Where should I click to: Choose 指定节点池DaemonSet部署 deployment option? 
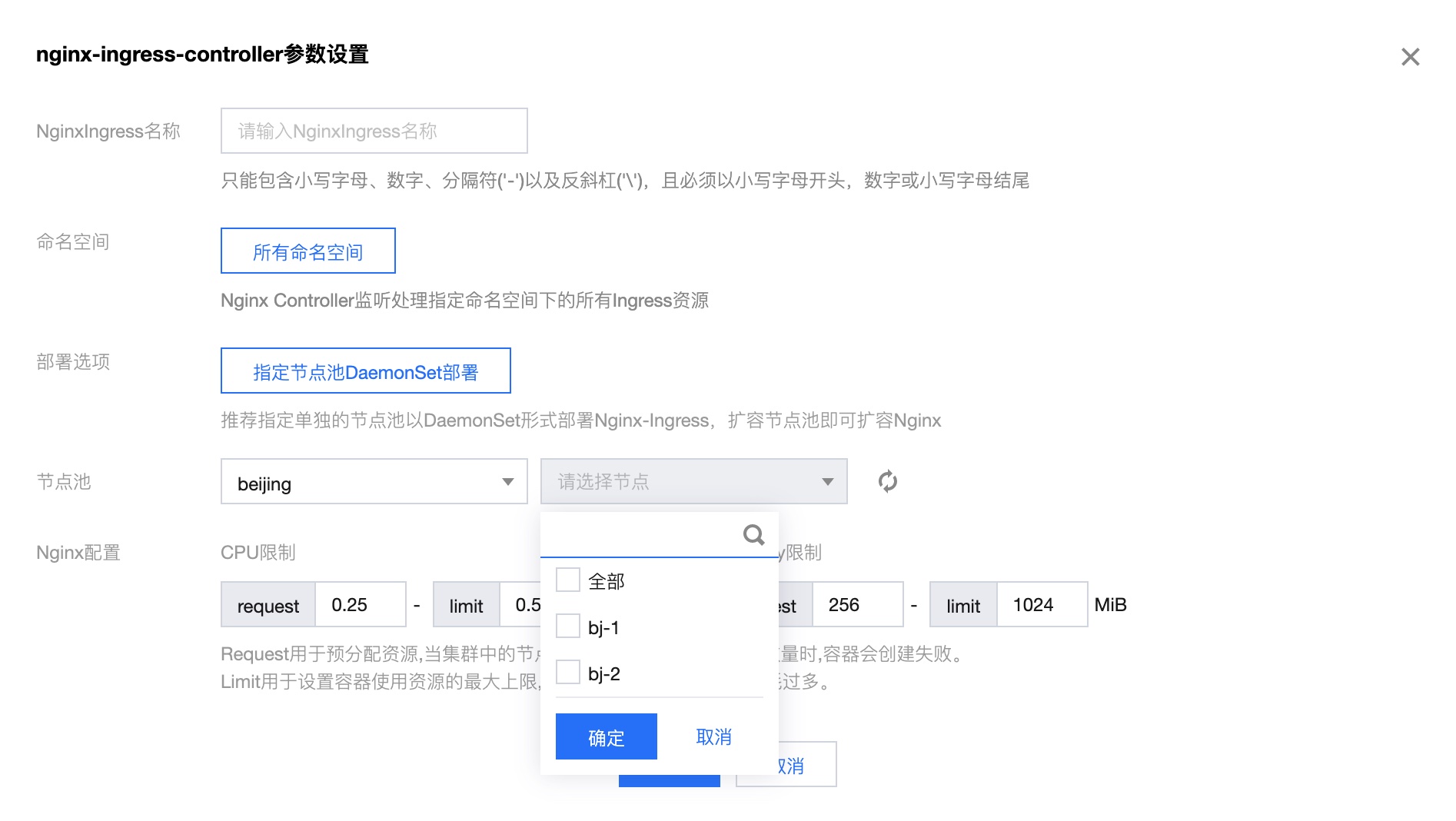(365, 371)
